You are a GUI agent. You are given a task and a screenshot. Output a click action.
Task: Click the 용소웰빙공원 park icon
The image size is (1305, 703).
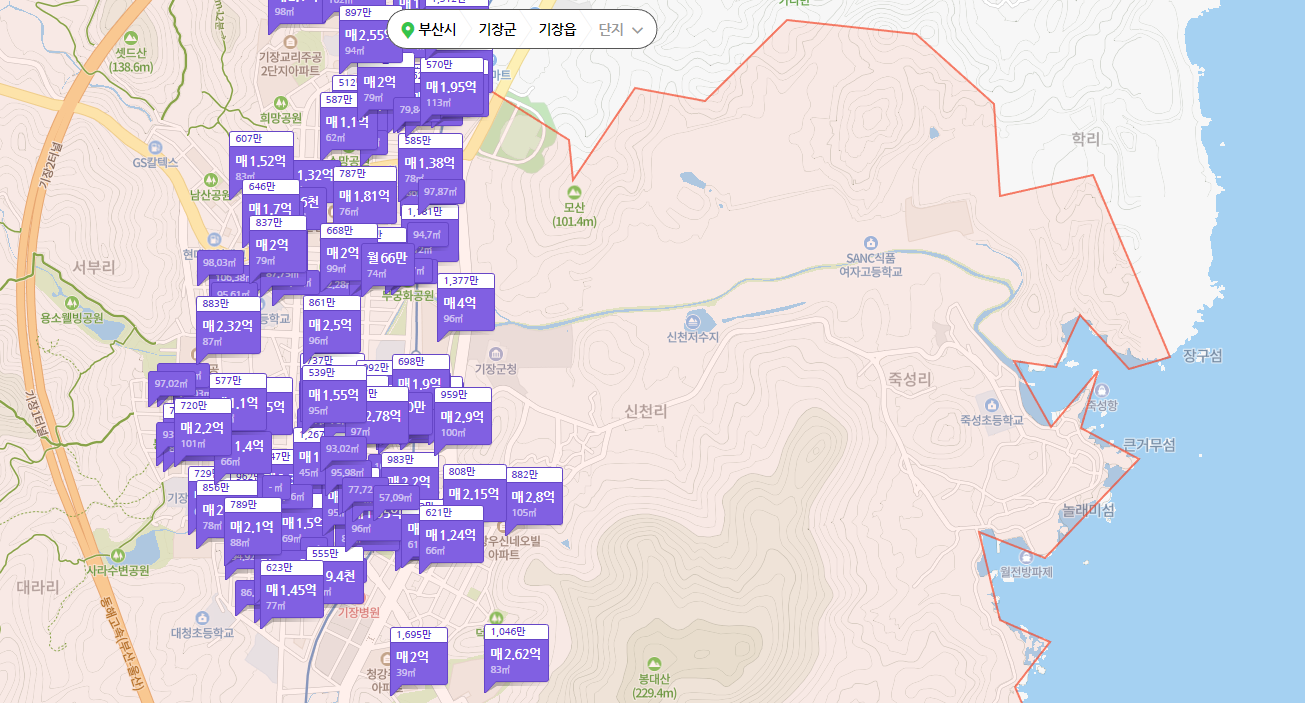pyautogui.click(x=71, y=303)
